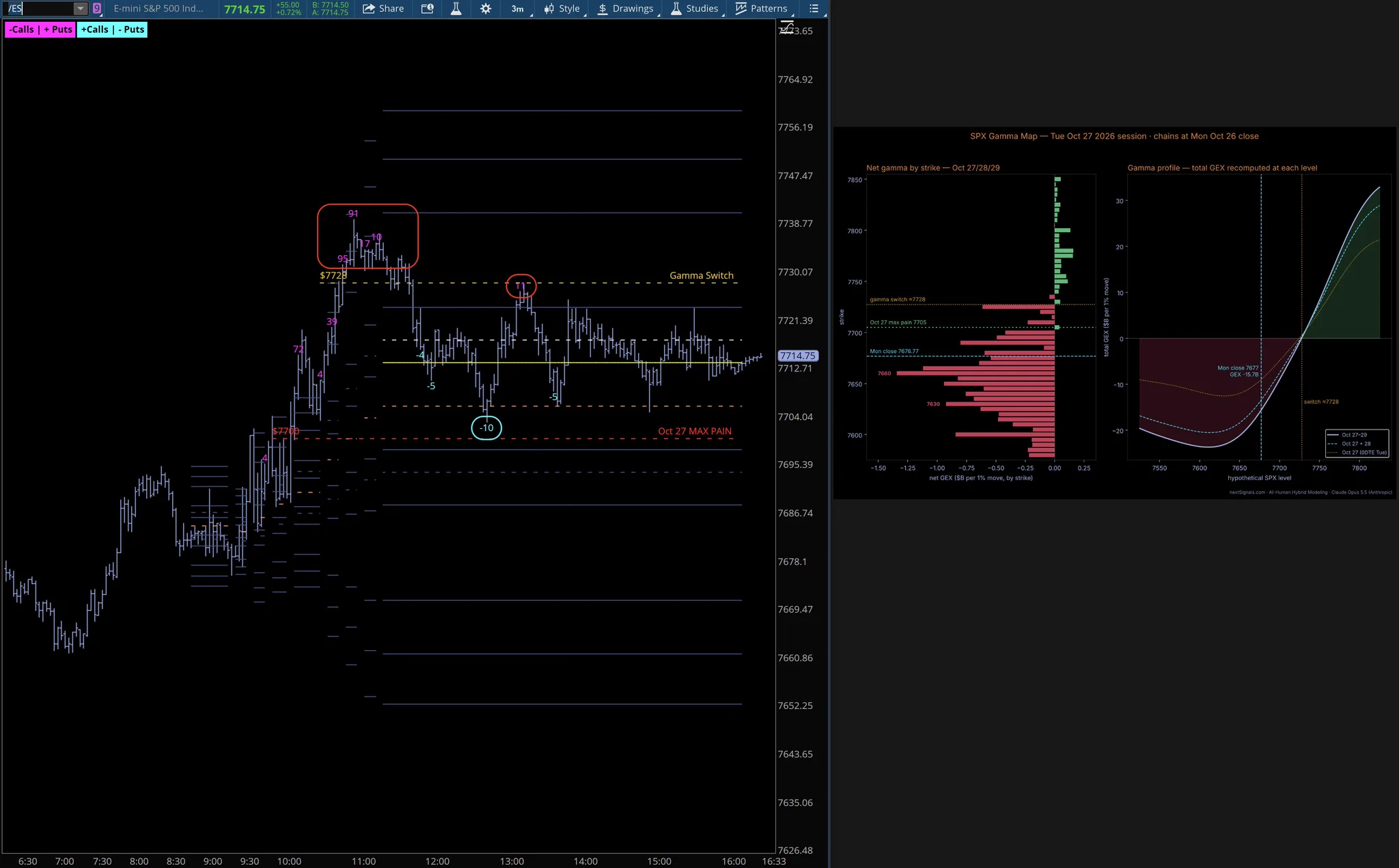Viewport: 1399px width, 868px height.
Task: Open the Patterns menu
Action: pyautogui.click(x=762, y=9)
